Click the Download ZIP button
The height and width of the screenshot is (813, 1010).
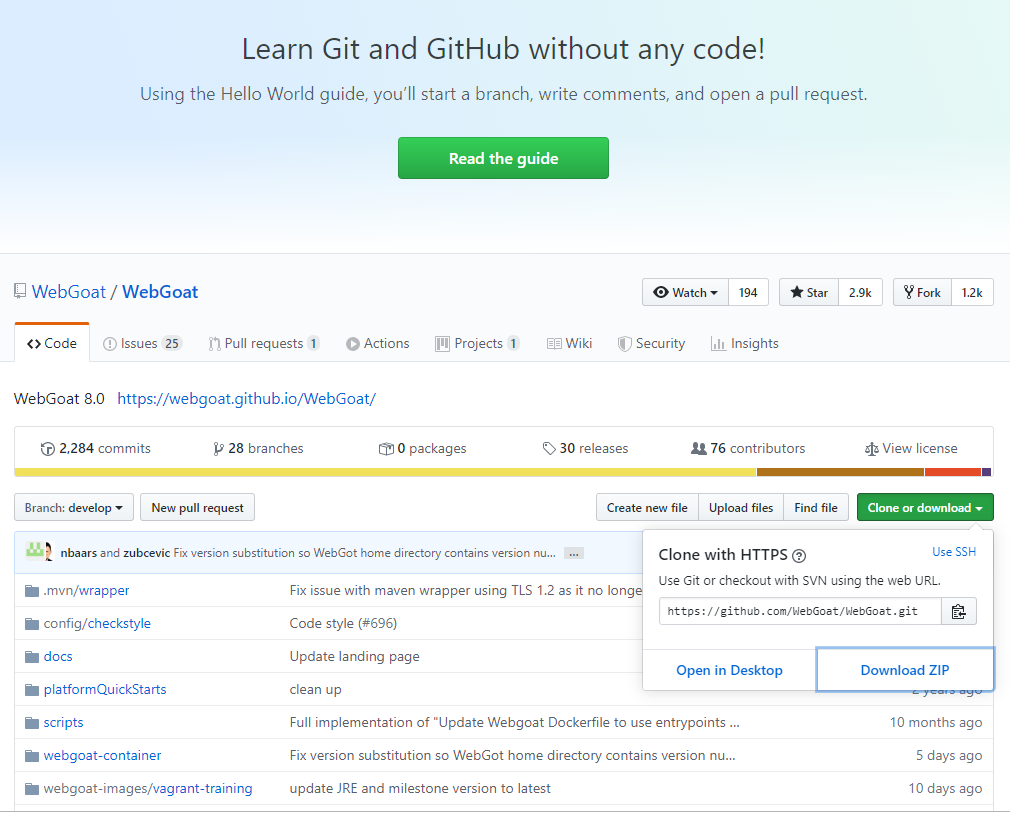click(x=904, y=670)
